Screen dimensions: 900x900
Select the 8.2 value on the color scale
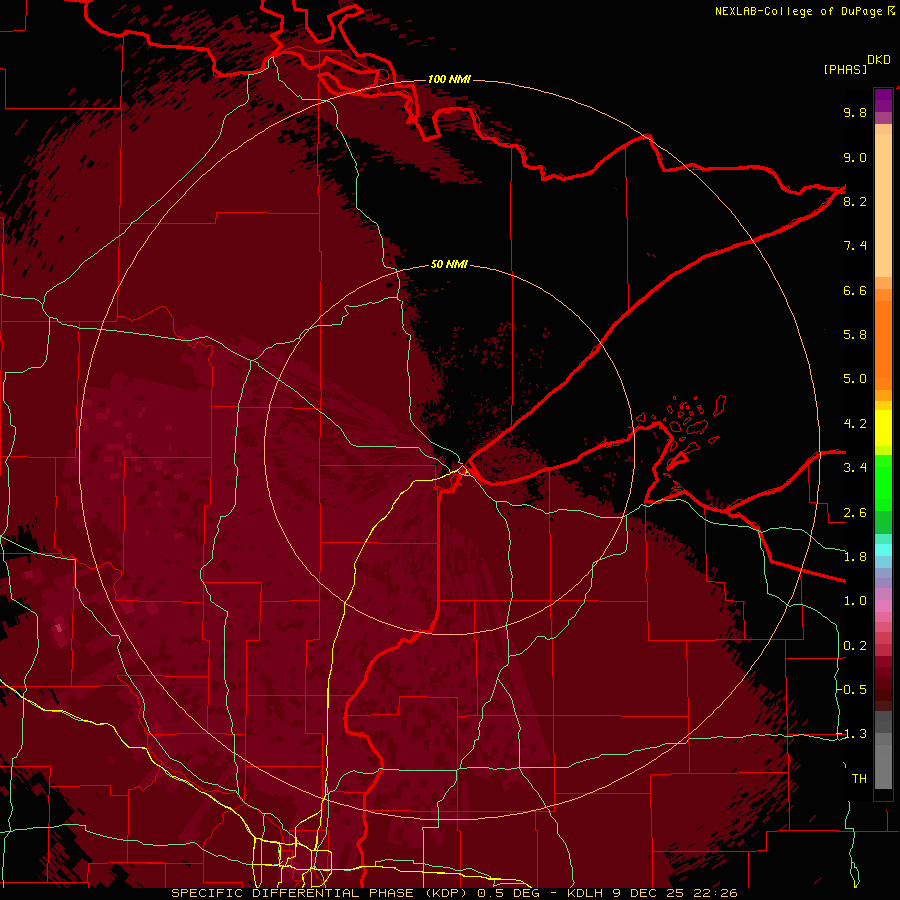tap(855, 201)
